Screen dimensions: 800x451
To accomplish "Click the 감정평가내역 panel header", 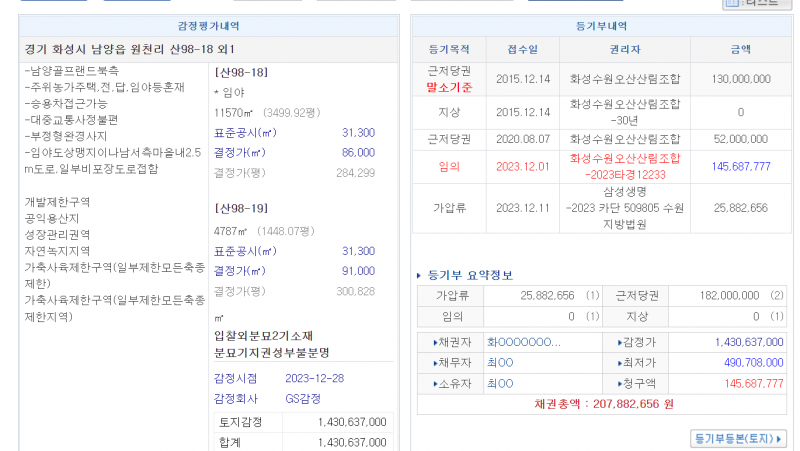I will pos(207,26).
